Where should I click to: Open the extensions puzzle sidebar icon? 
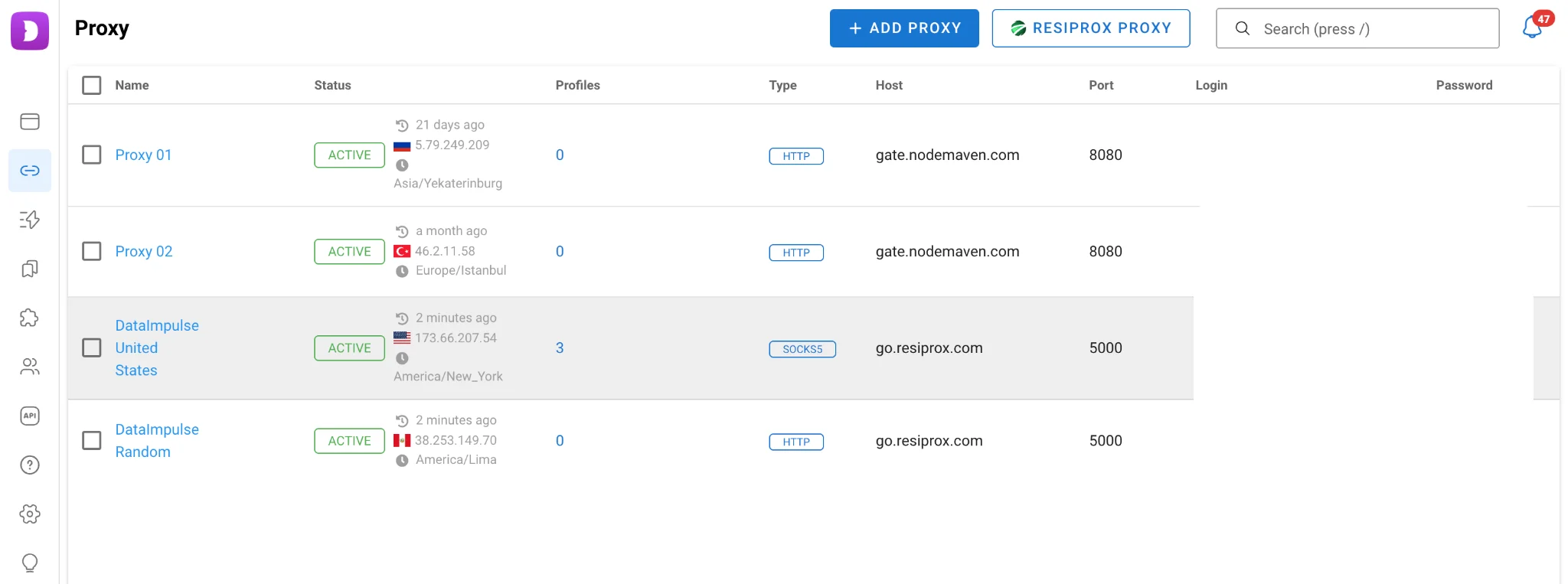[30, 318]
